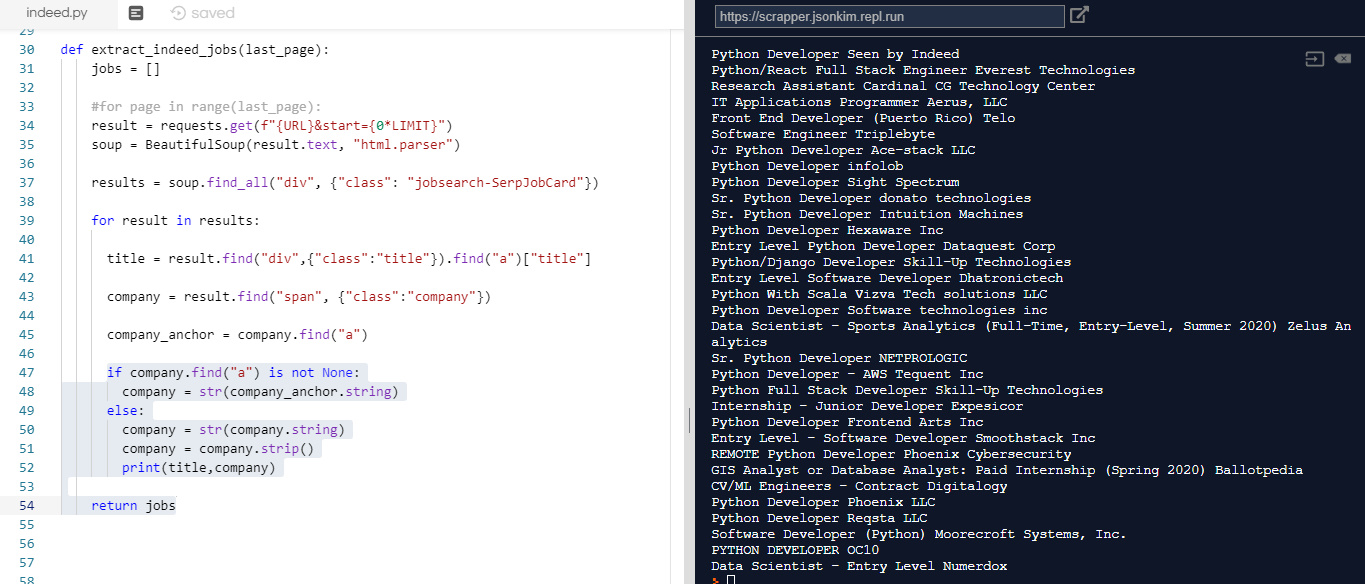1365x584 pixels.
Task: Click console line 'GIS Analyst or Database Analyst' Ballotpedia entry
Action: [1007, 470]
